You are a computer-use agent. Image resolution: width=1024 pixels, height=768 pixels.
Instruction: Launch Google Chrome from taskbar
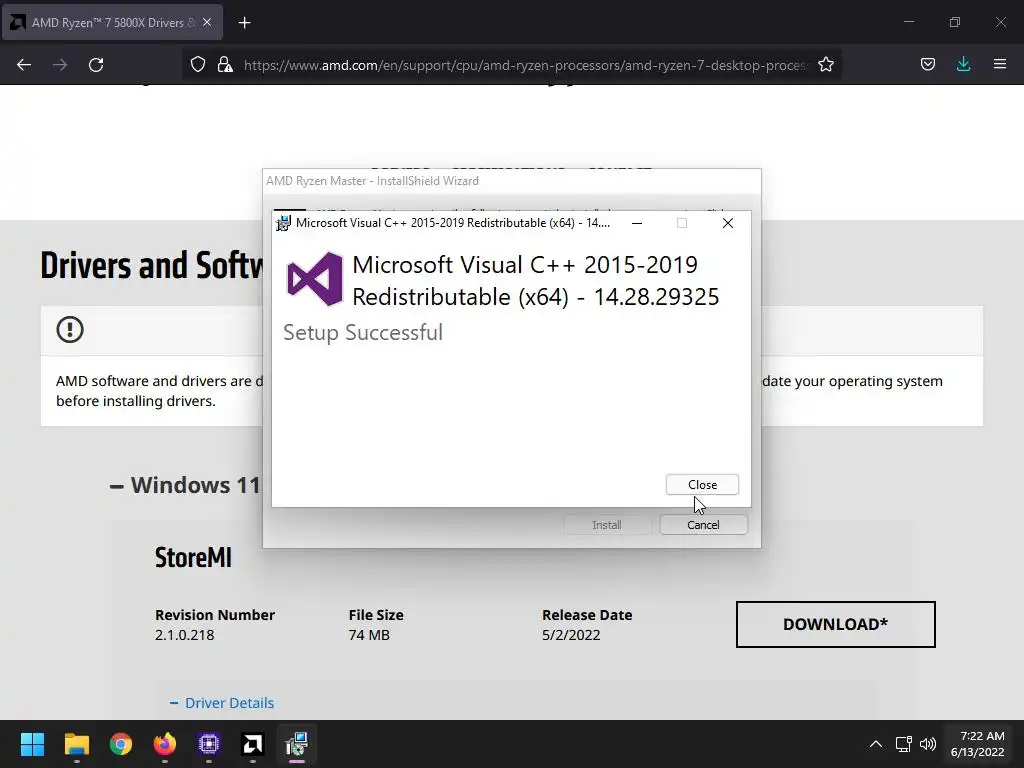coord(121,744)
